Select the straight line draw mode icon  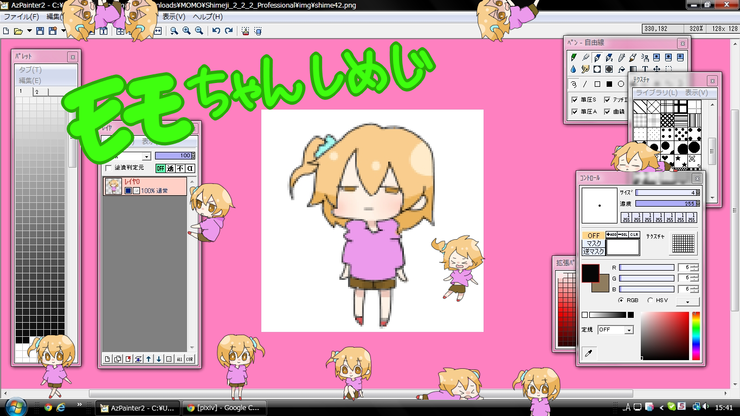click(x=585, y=84)
